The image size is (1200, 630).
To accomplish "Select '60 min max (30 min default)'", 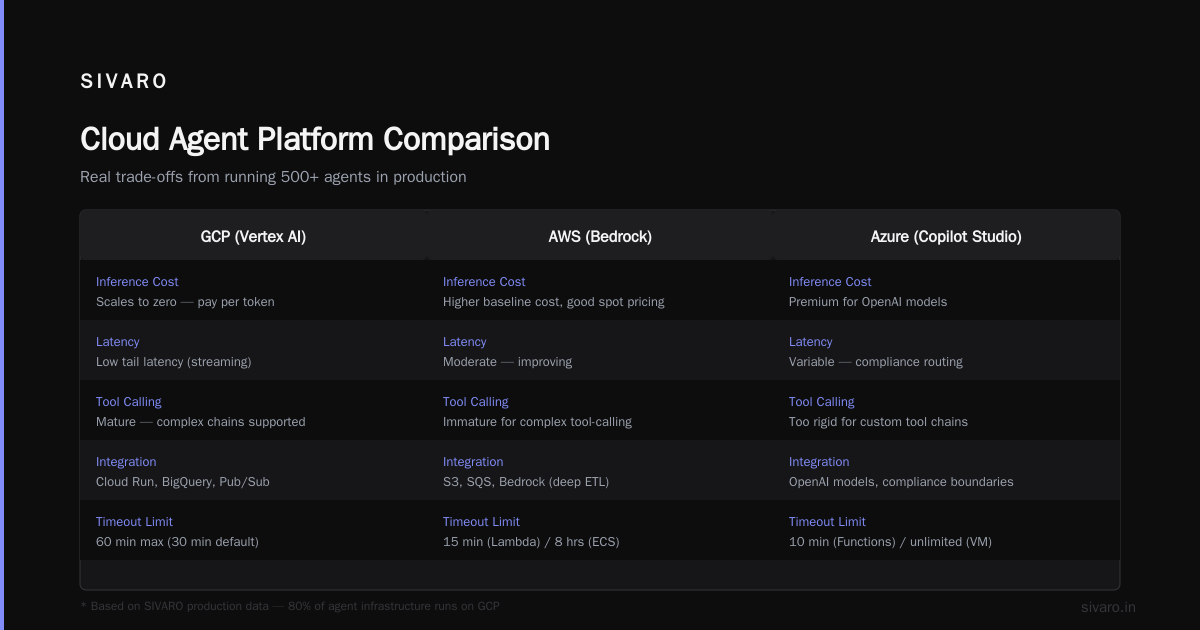I will (177, 542).
